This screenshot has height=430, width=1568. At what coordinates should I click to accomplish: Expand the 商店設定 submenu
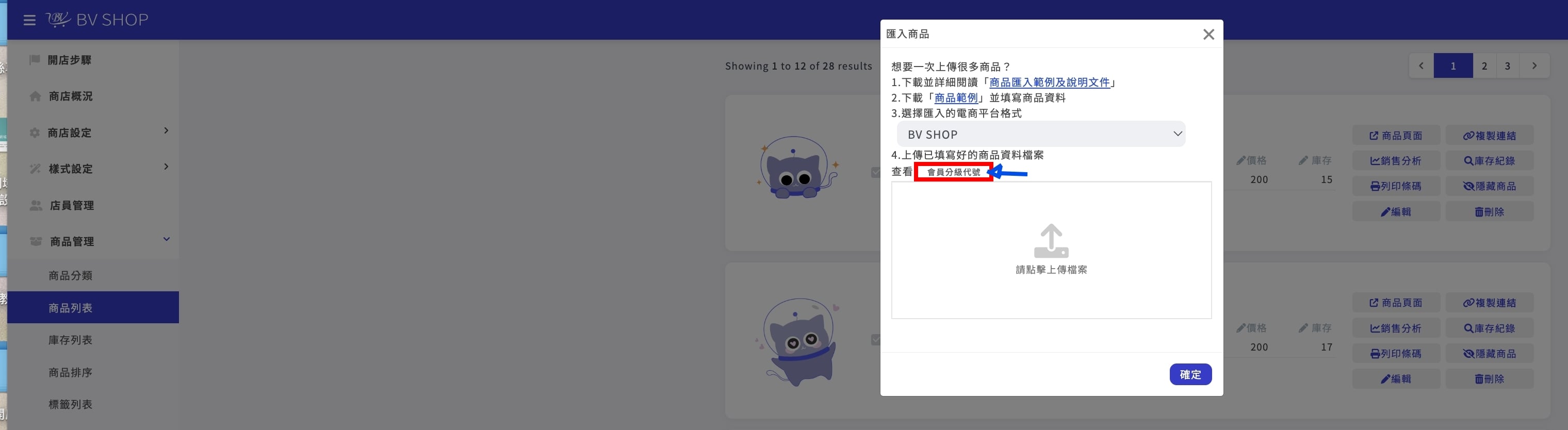tap(166, 131)
